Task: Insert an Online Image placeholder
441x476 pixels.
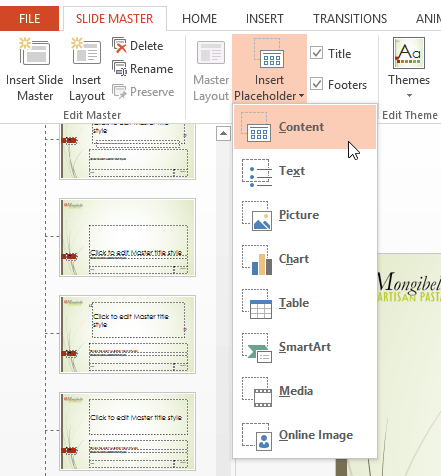Action: click(x=305, y=435)
